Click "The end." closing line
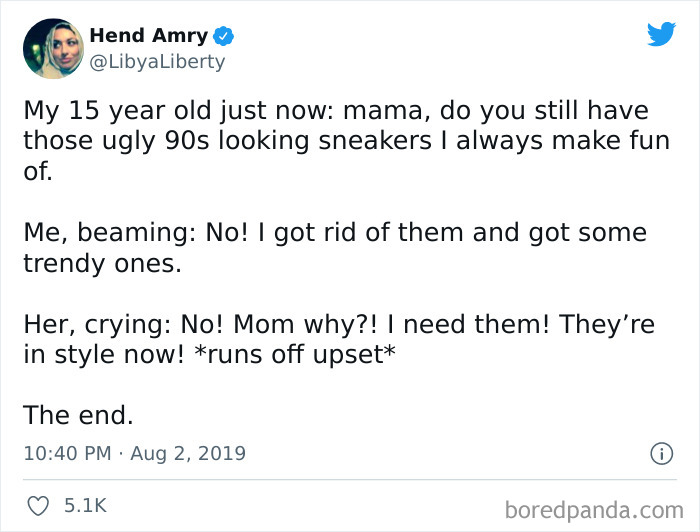The height and width of the screenshot is (532, 700). point(78,414)
